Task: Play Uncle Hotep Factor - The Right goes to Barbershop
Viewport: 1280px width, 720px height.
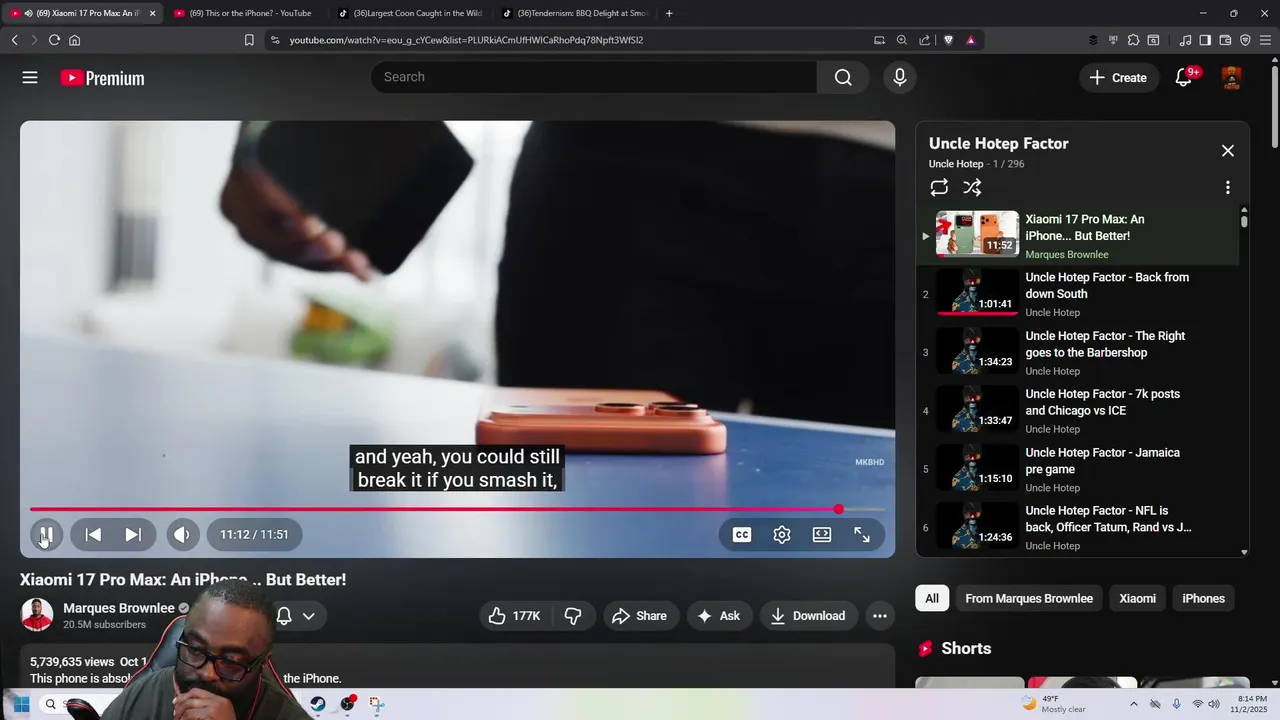Action: [1078, 352]
